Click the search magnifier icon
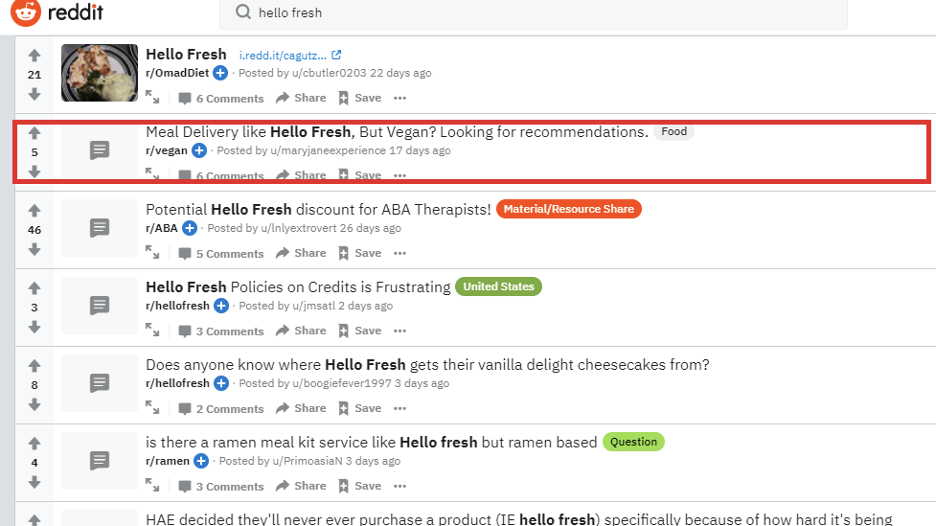The height and width of the screenshot is (526, 936). [x=243, y=13]
